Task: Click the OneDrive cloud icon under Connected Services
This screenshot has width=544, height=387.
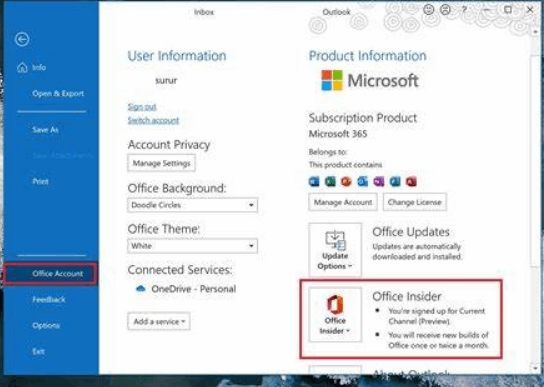Action: [141, 289]
